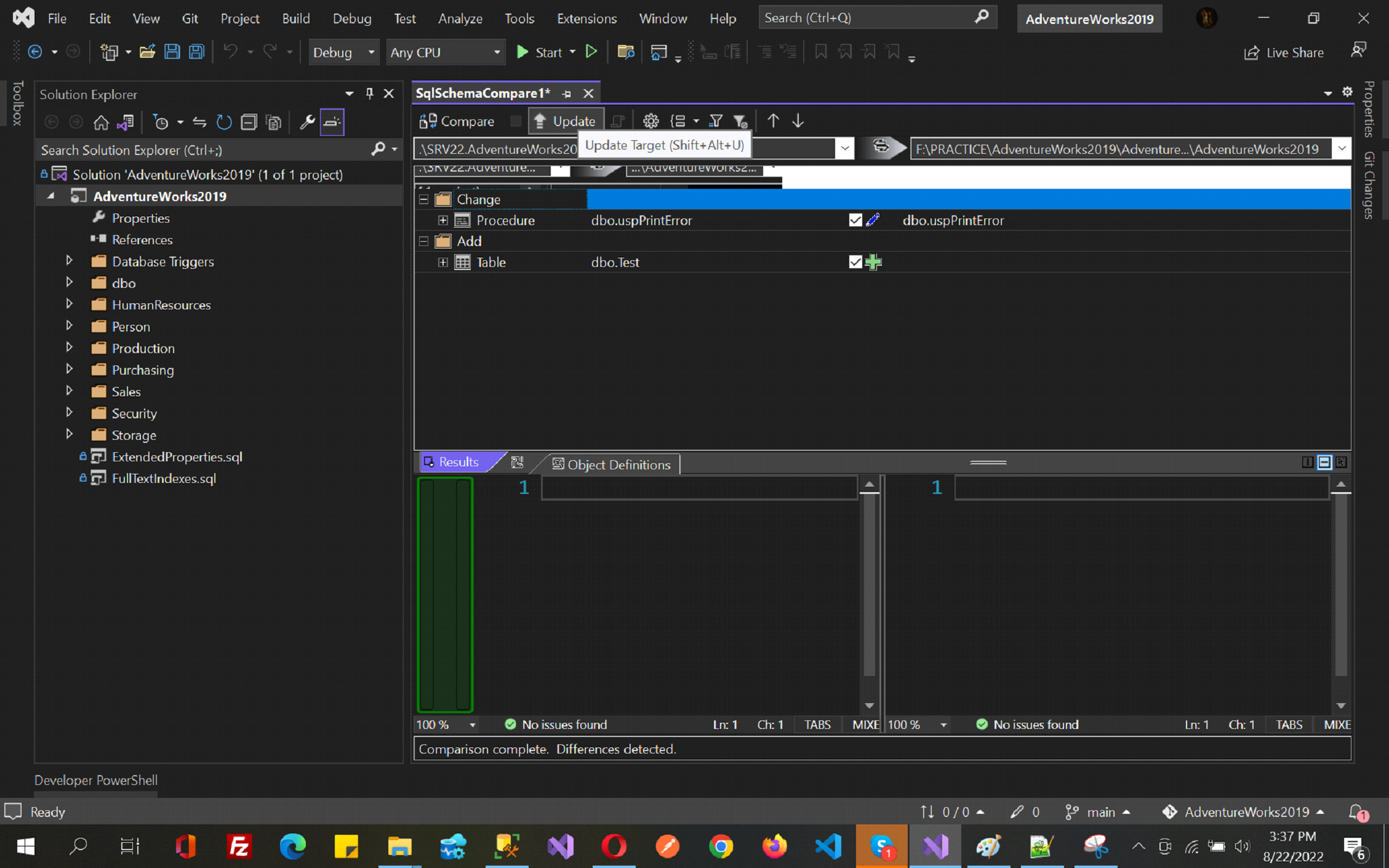Open the Extensions menu
The height and width of the screenshot is (868, 1389).
[586, 18]
